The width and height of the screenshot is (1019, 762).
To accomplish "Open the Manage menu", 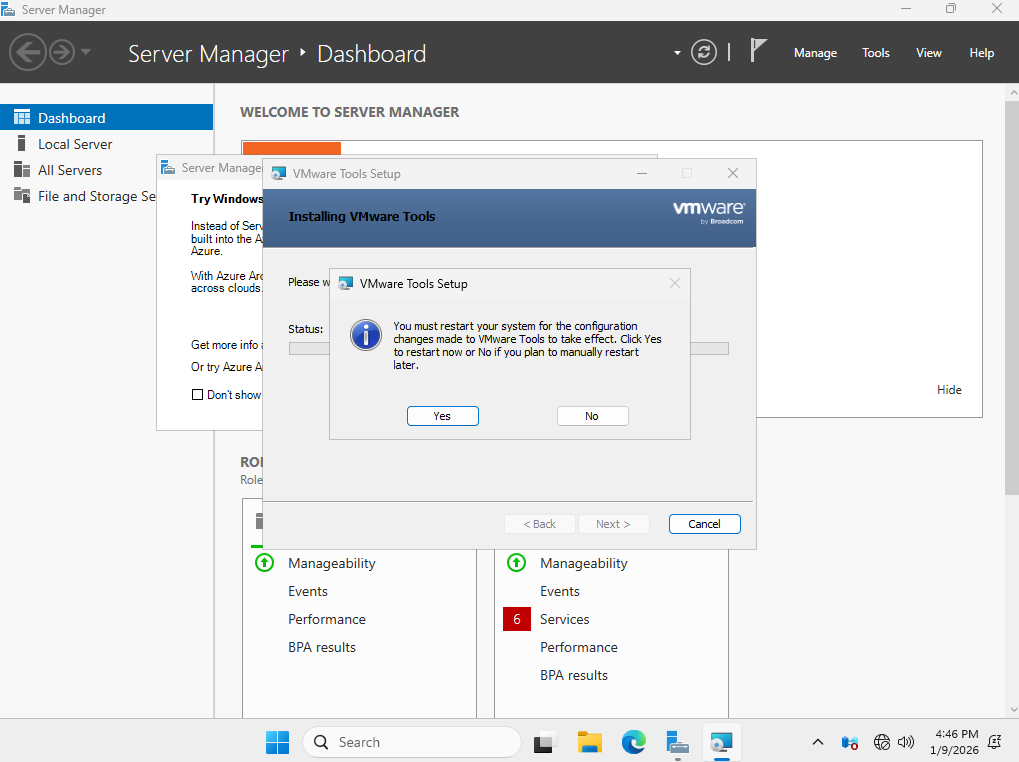I will [815, 53].
